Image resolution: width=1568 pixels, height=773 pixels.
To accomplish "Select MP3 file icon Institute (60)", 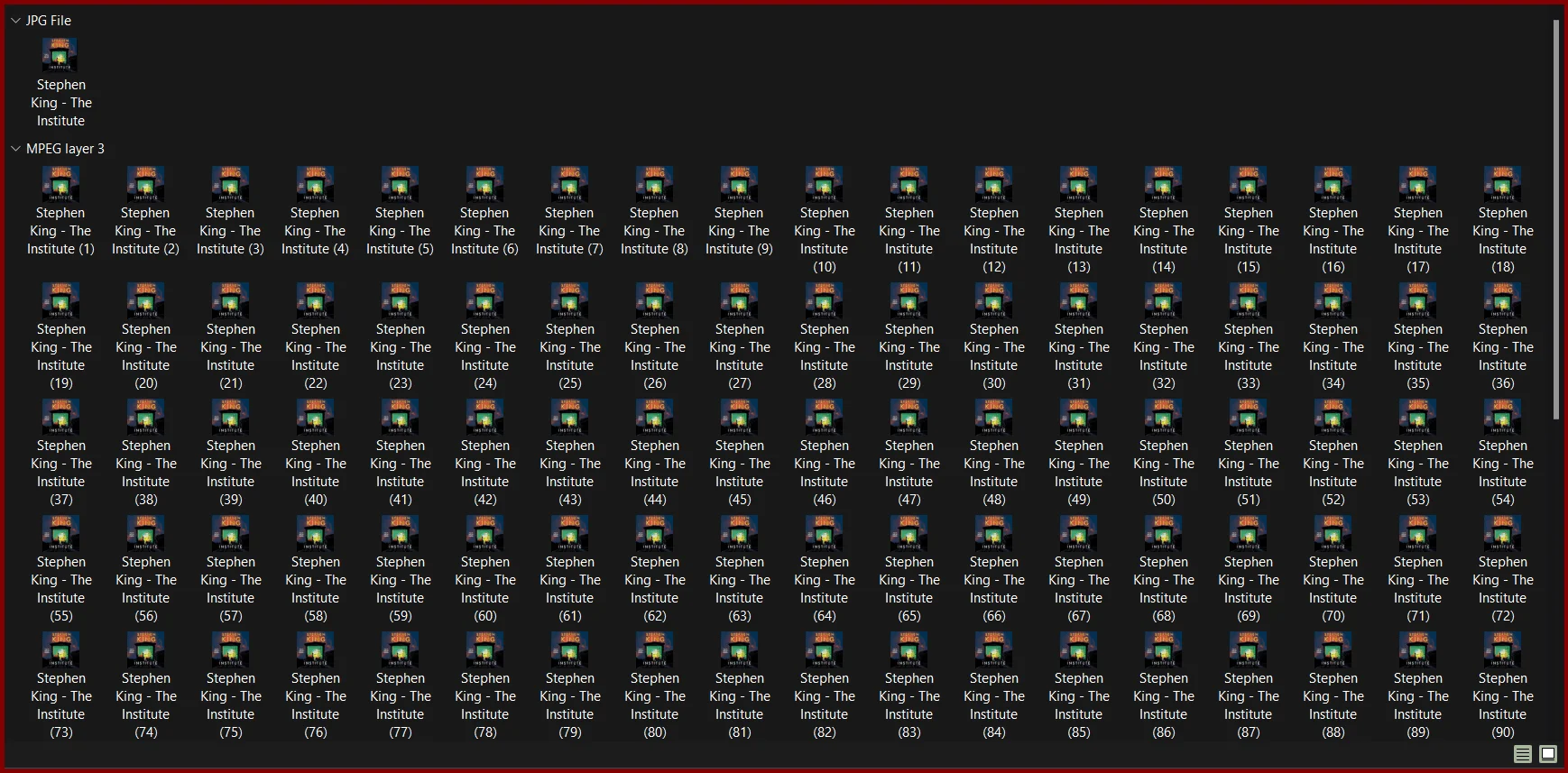I will coord(484,532).
